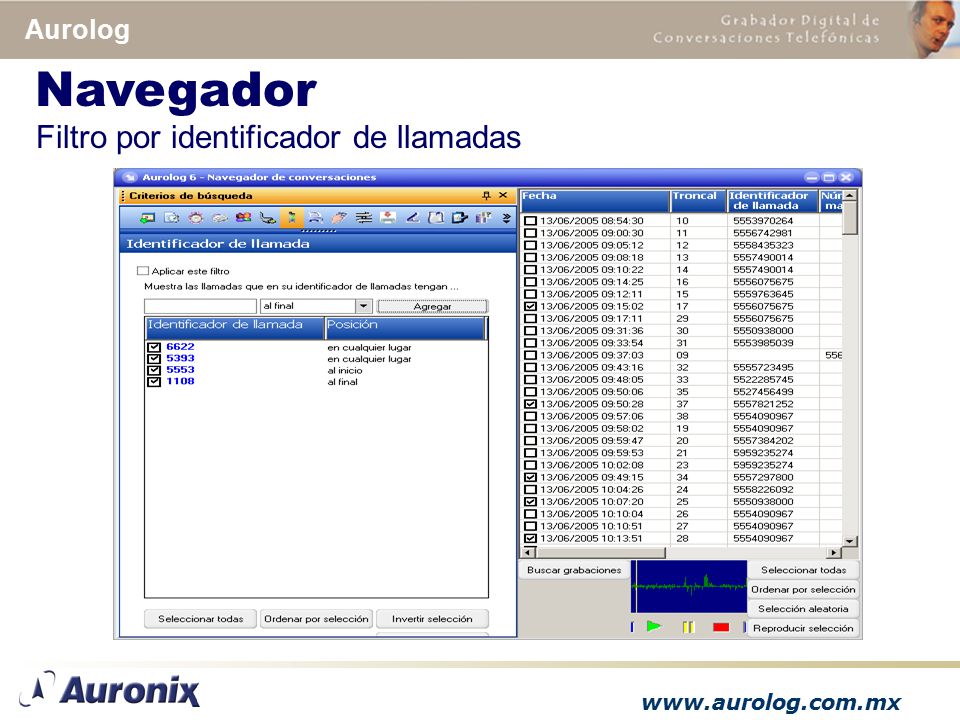The image size is (960, 720).
Task: Uncheck identifier 6622 in the list
Action: pyautogui.click(x=154, y=347)
